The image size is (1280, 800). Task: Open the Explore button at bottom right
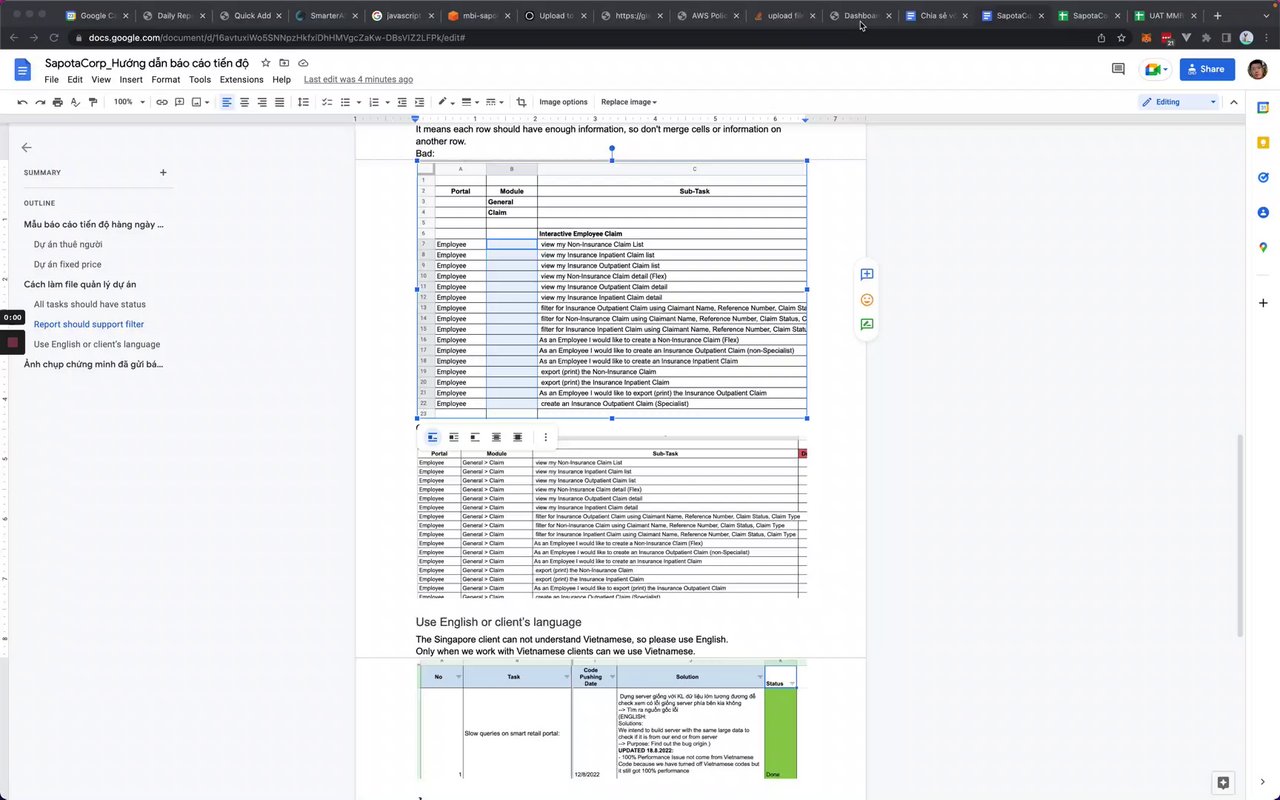tap(1223, 782)
